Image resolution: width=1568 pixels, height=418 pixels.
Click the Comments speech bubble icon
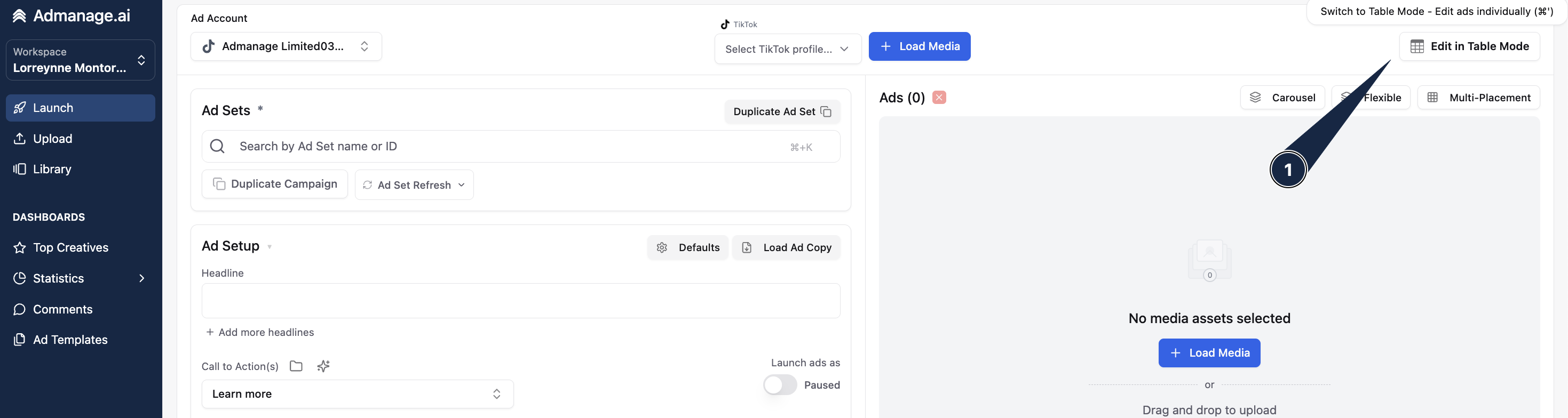tap(19, 309)
